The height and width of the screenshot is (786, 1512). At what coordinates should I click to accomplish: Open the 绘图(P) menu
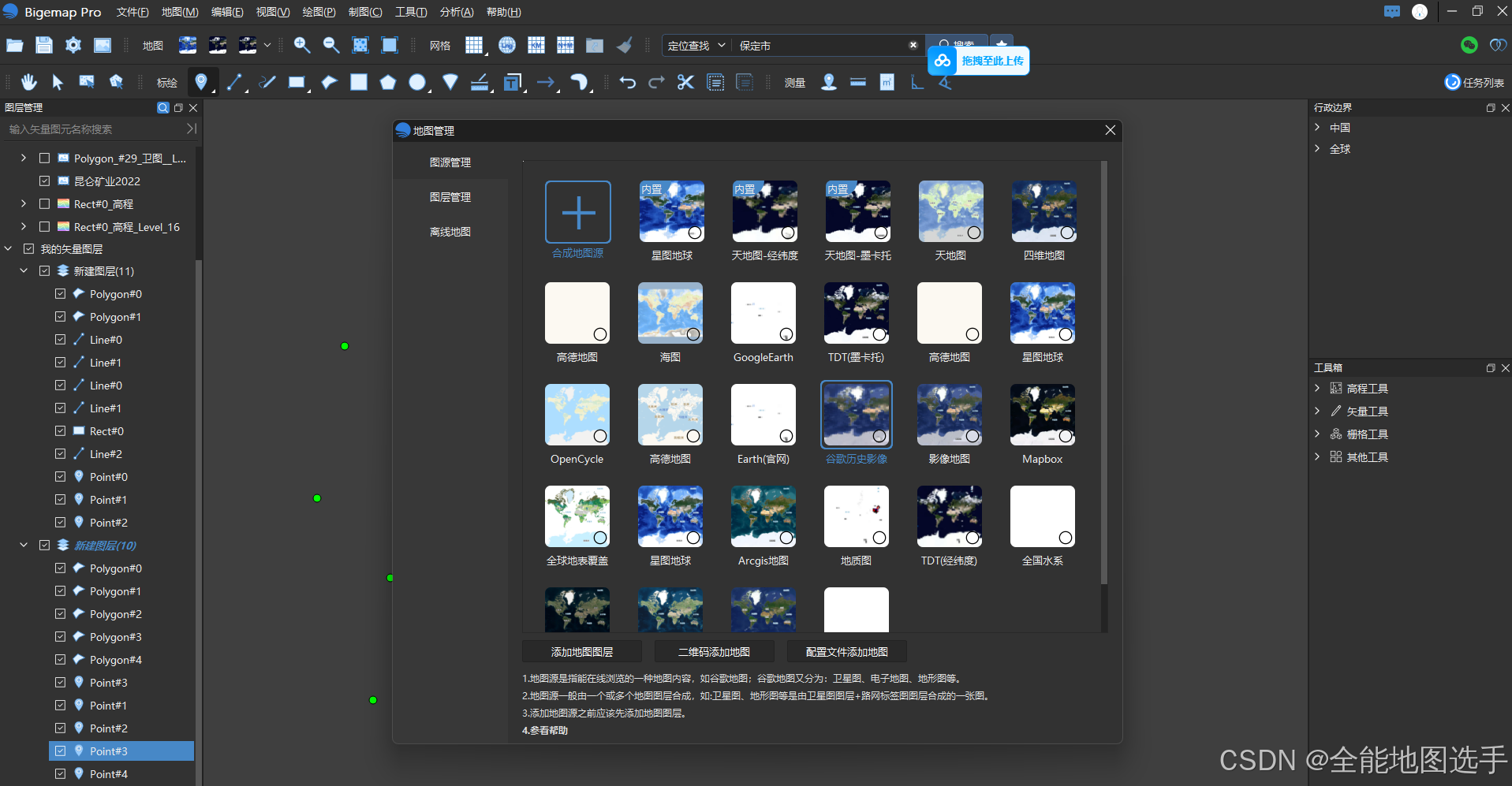[x=319, y=12]
